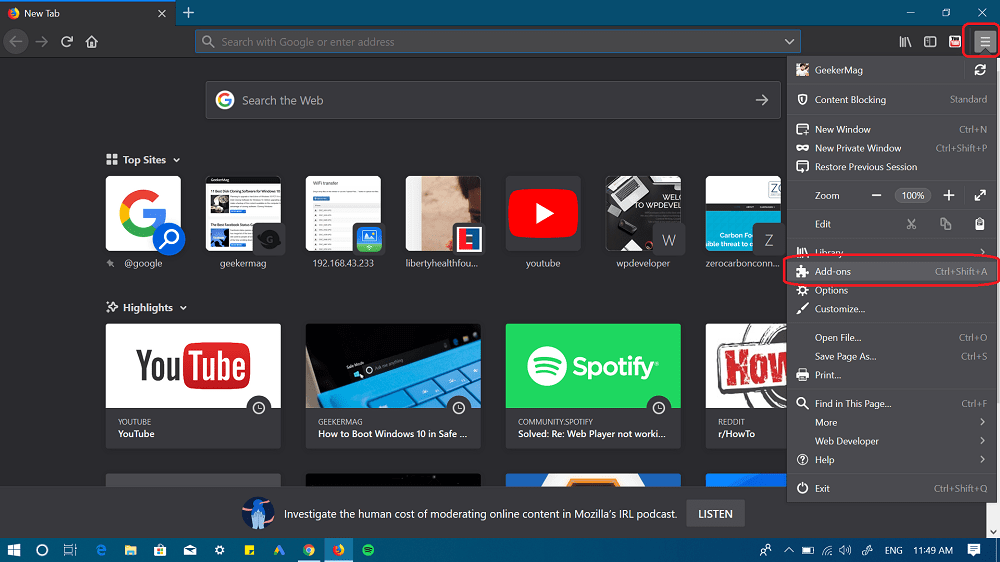Open Options in the menu
Screen dimensions: 1000x562
[x=892, y=290]
